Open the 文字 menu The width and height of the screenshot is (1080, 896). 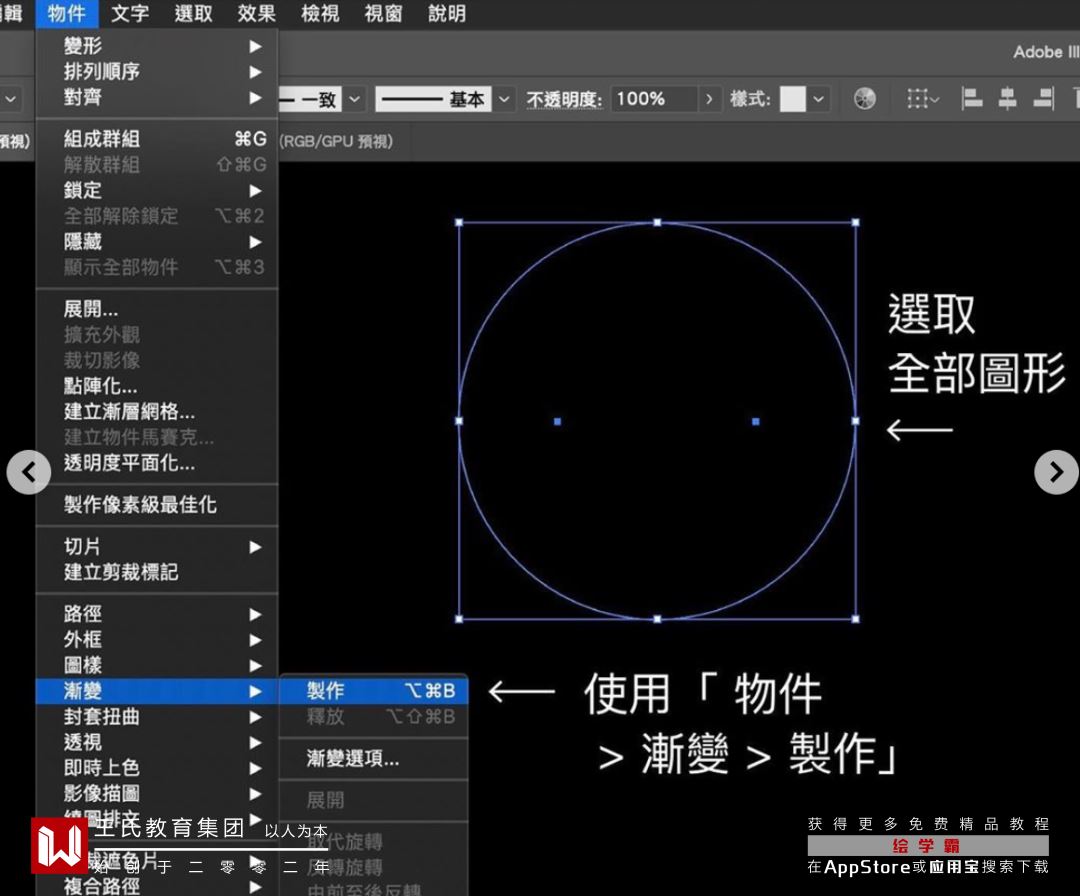coord(129,13)
